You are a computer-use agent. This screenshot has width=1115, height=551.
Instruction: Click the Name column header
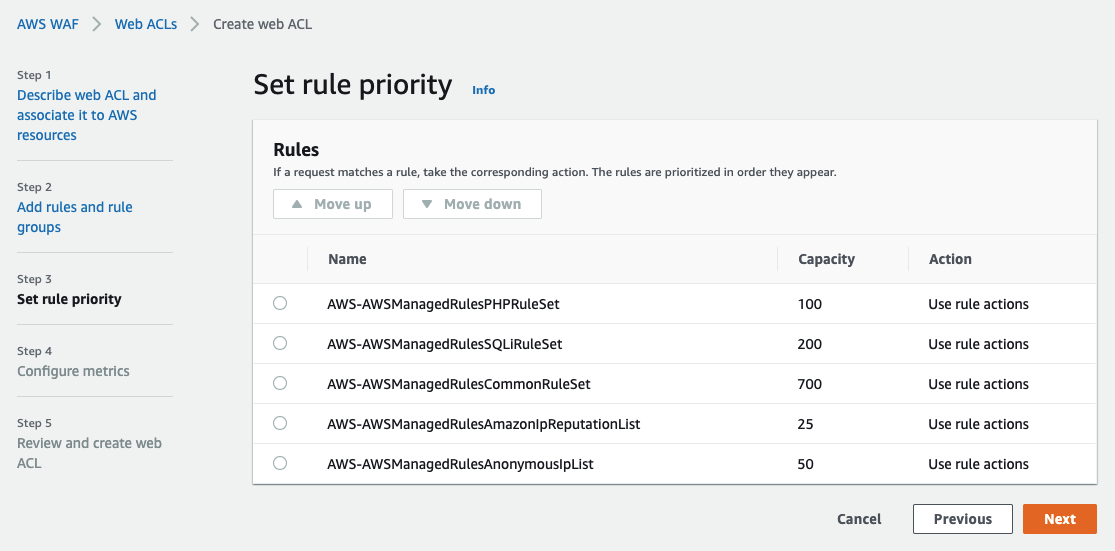(x=347, y=259)
